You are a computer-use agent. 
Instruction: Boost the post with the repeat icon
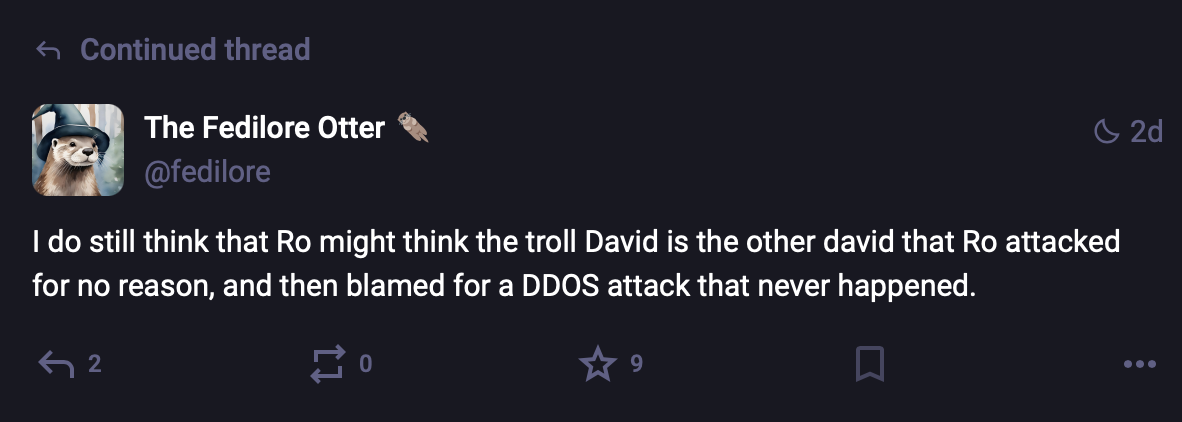(329, 365)
